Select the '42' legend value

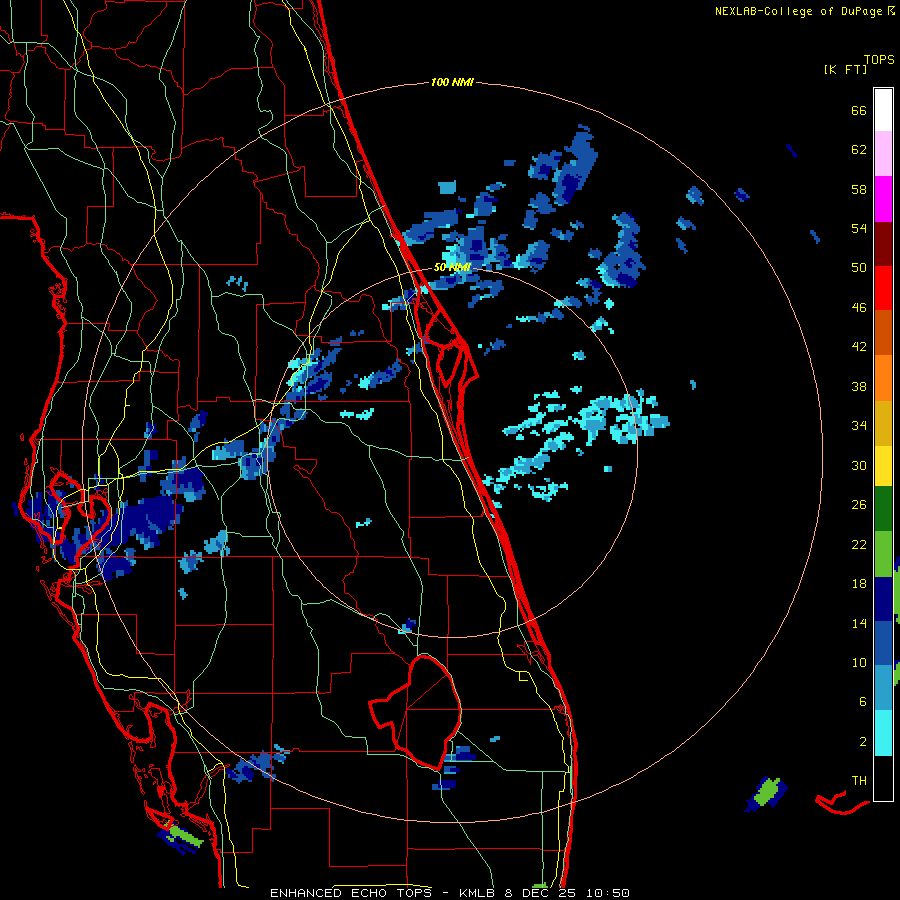pyautogui.click(x=859, y=347)
